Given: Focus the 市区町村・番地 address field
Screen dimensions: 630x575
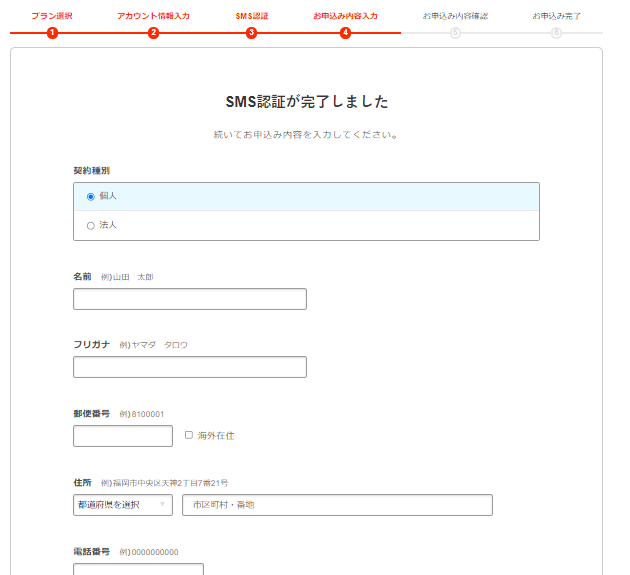Looking at the screenshot, I should click(x=337, y=505).
